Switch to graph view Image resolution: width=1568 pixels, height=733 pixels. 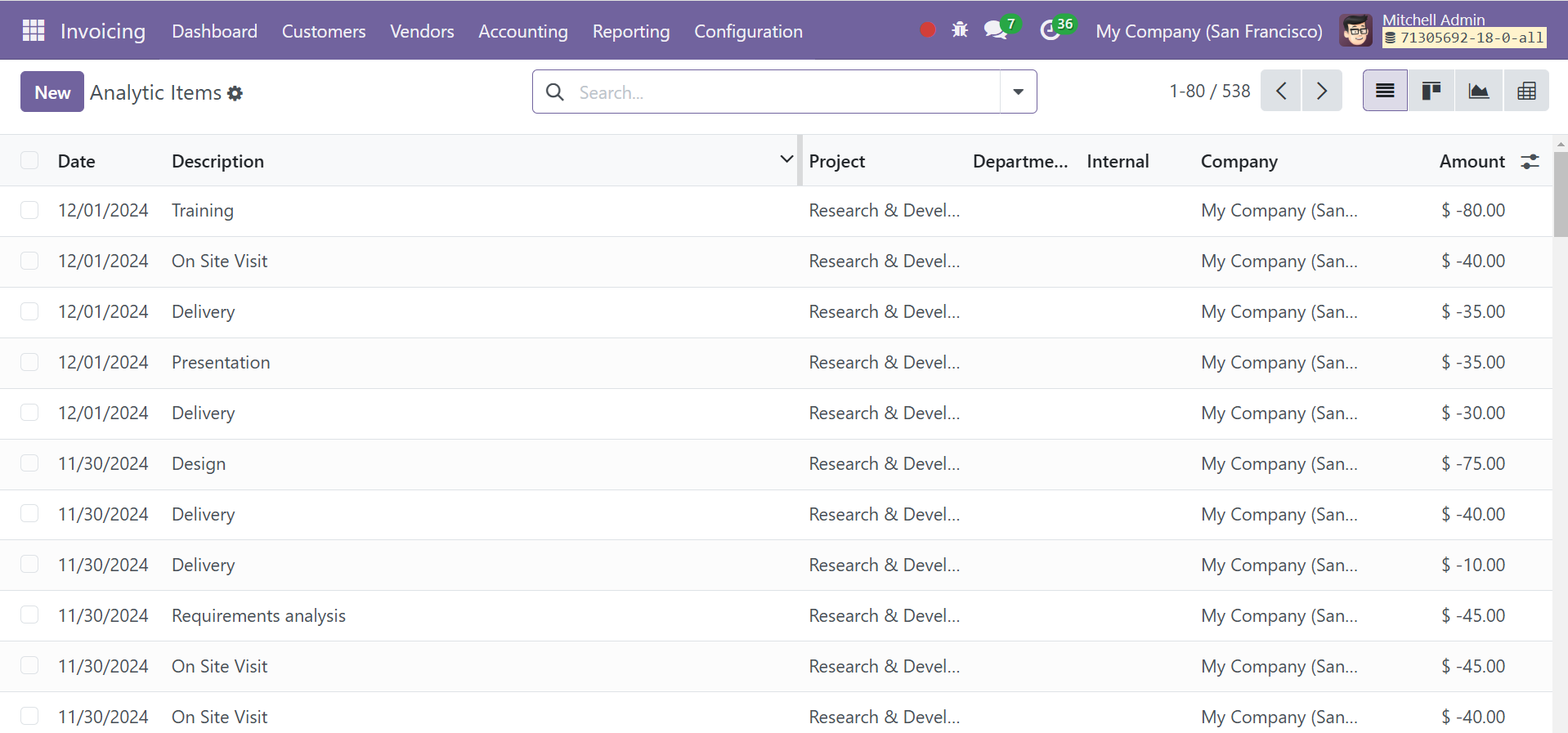[x=1478, y=91]
